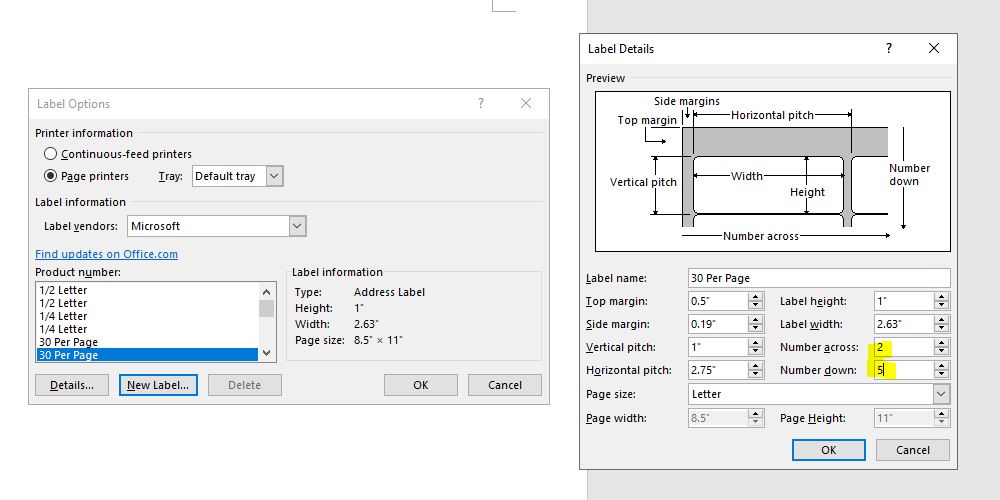Viewport: 1000px width, 500px height.
Task: Click Cancel in Label Options dialog
Action: (x=505, y=385)
